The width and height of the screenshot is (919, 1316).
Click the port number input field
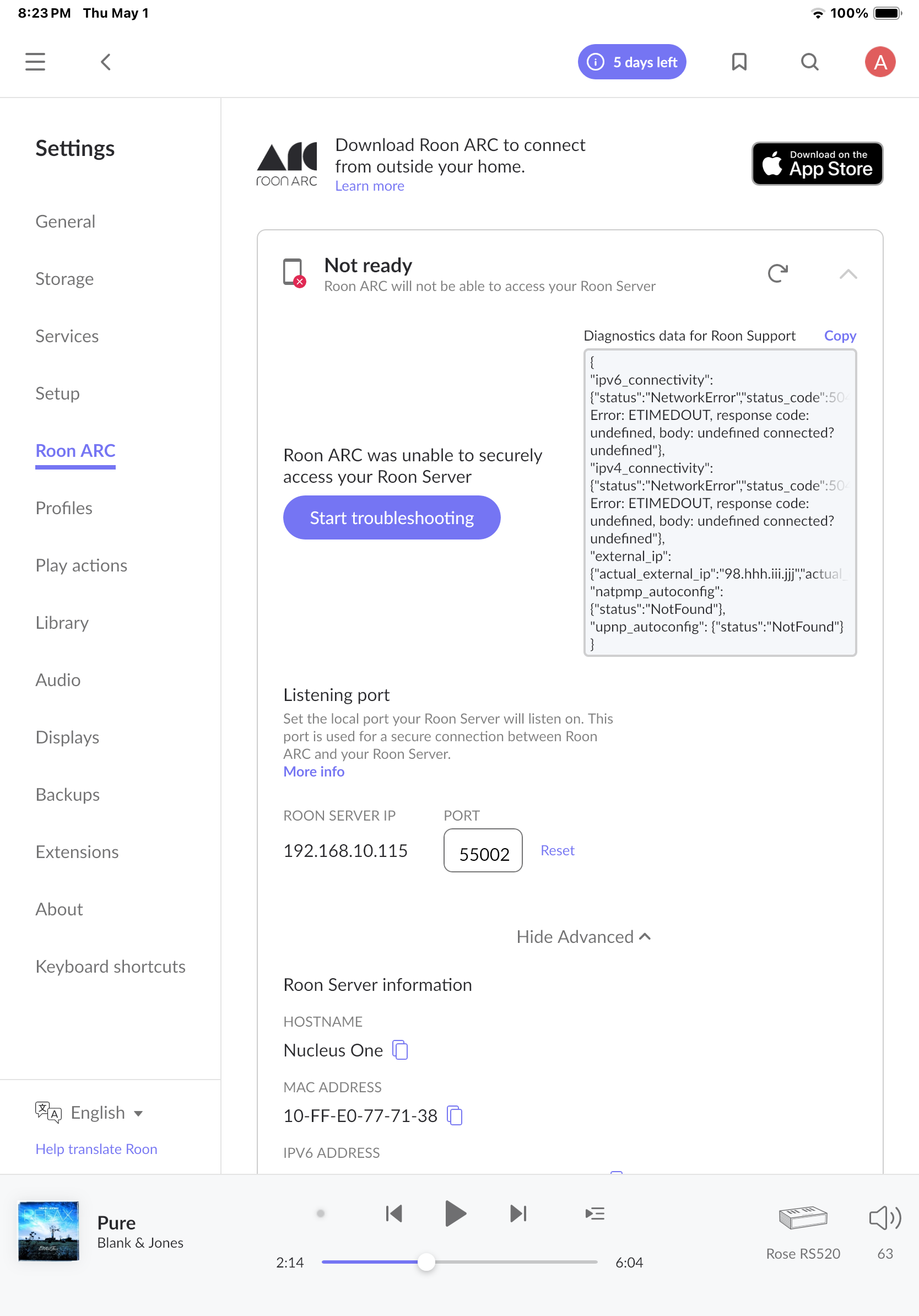pyautogui.click(x=483, y=850)
